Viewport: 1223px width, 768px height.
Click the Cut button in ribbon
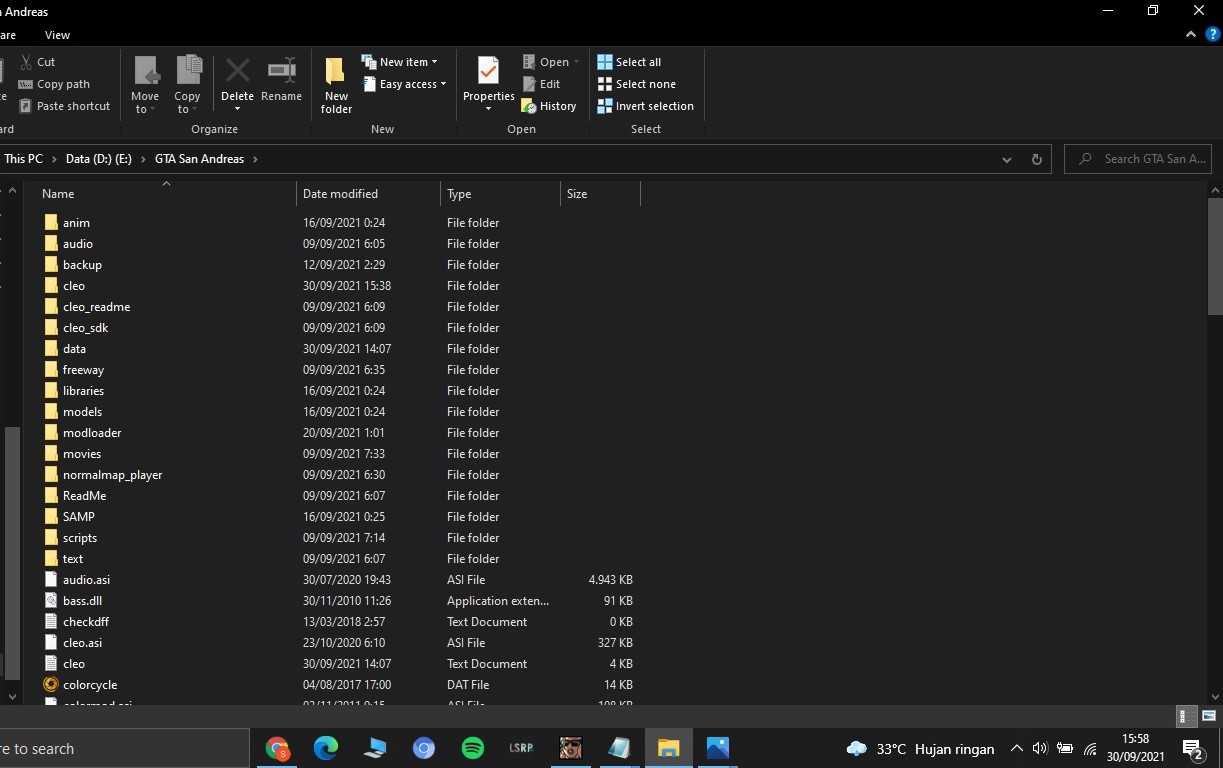(38, 62)
